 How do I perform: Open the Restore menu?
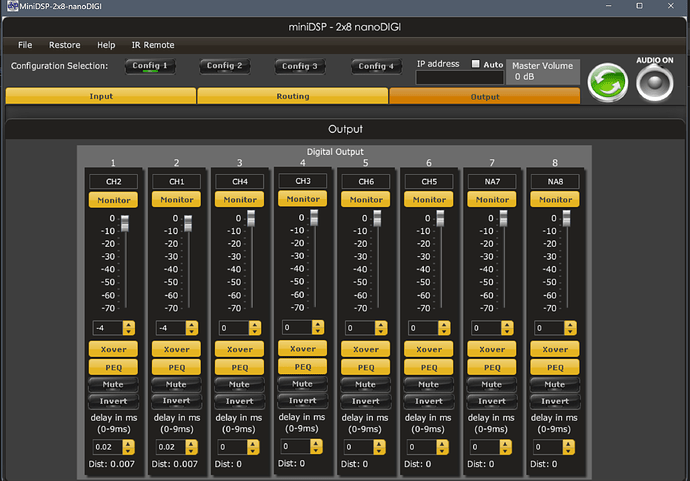(x=65, y=45)
